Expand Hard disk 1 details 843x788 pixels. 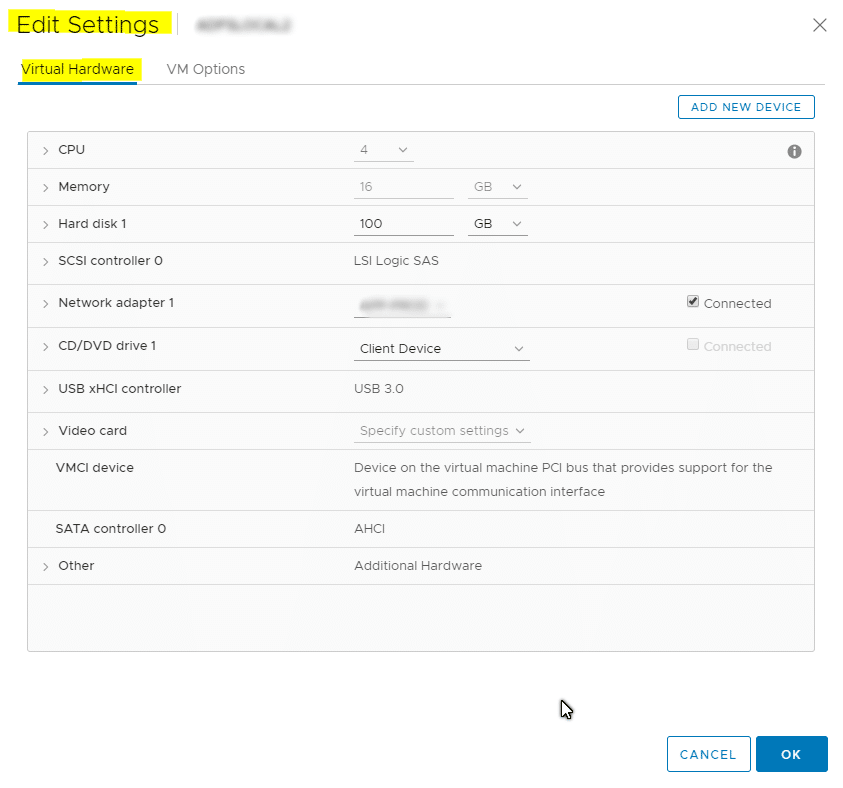tap(45, 224)
